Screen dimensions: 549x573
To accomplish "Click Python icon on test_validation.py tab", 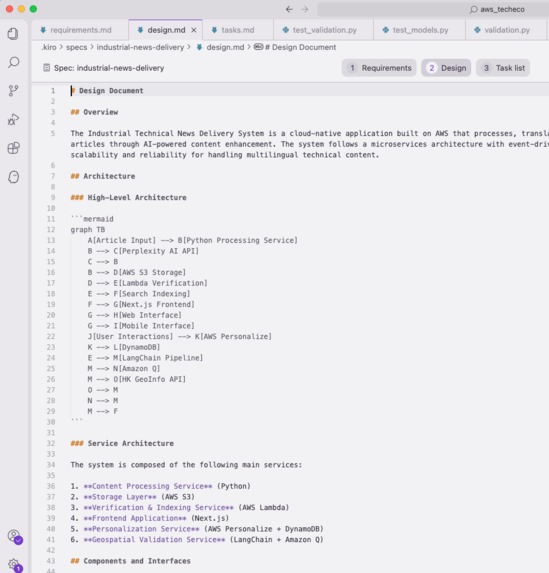I will [285, 30].
